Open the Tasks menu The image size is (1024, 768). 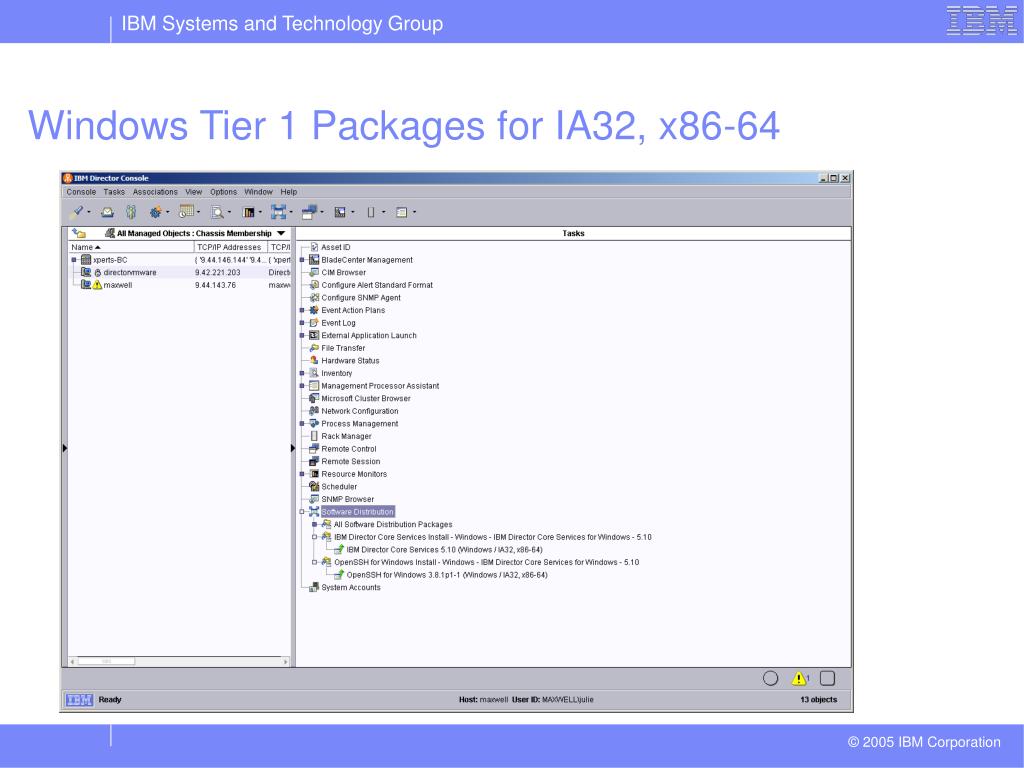point(114,192)
